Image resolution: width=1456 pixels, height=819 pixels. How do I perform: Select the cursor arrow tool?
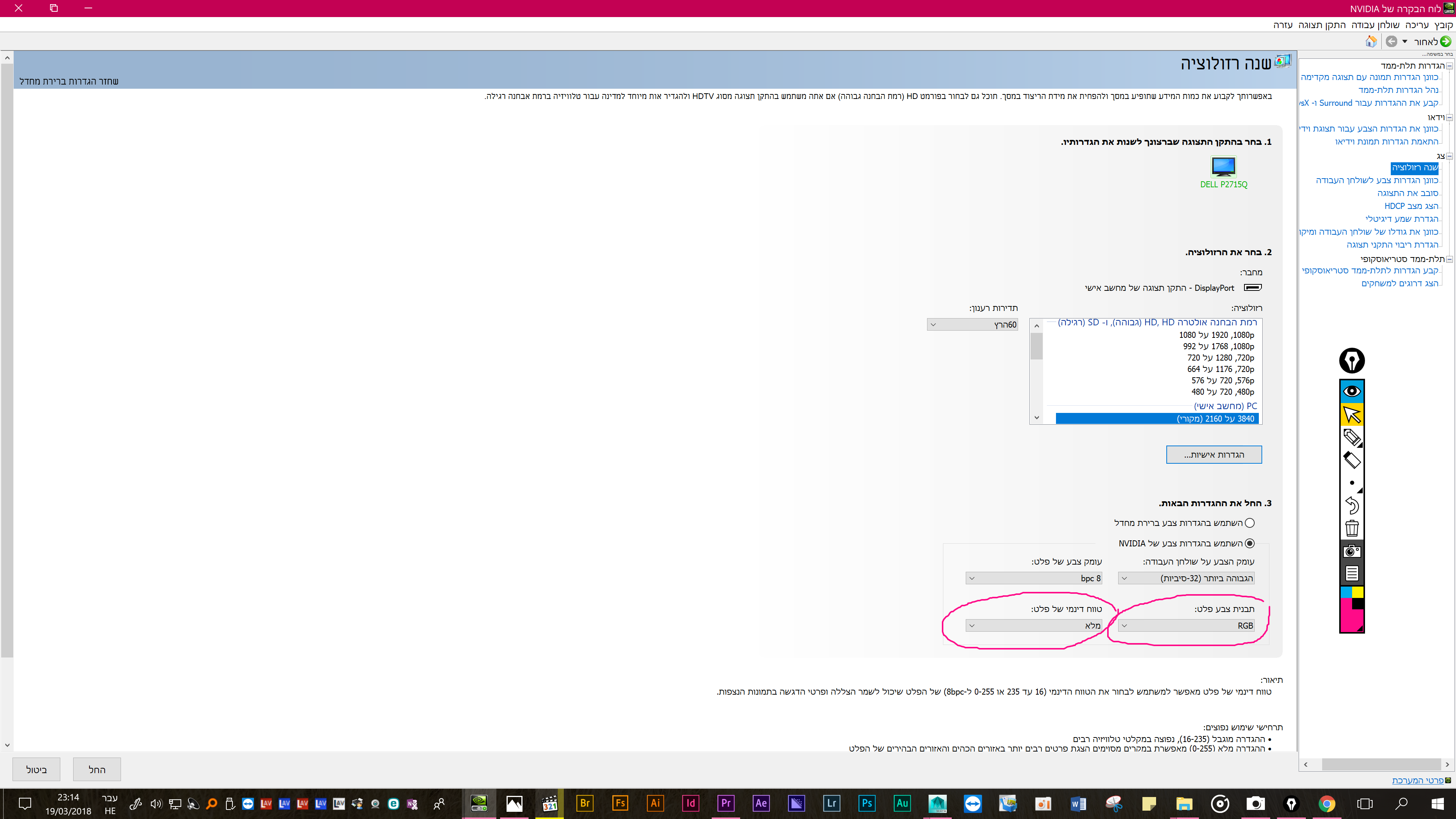coord(1351,414)
